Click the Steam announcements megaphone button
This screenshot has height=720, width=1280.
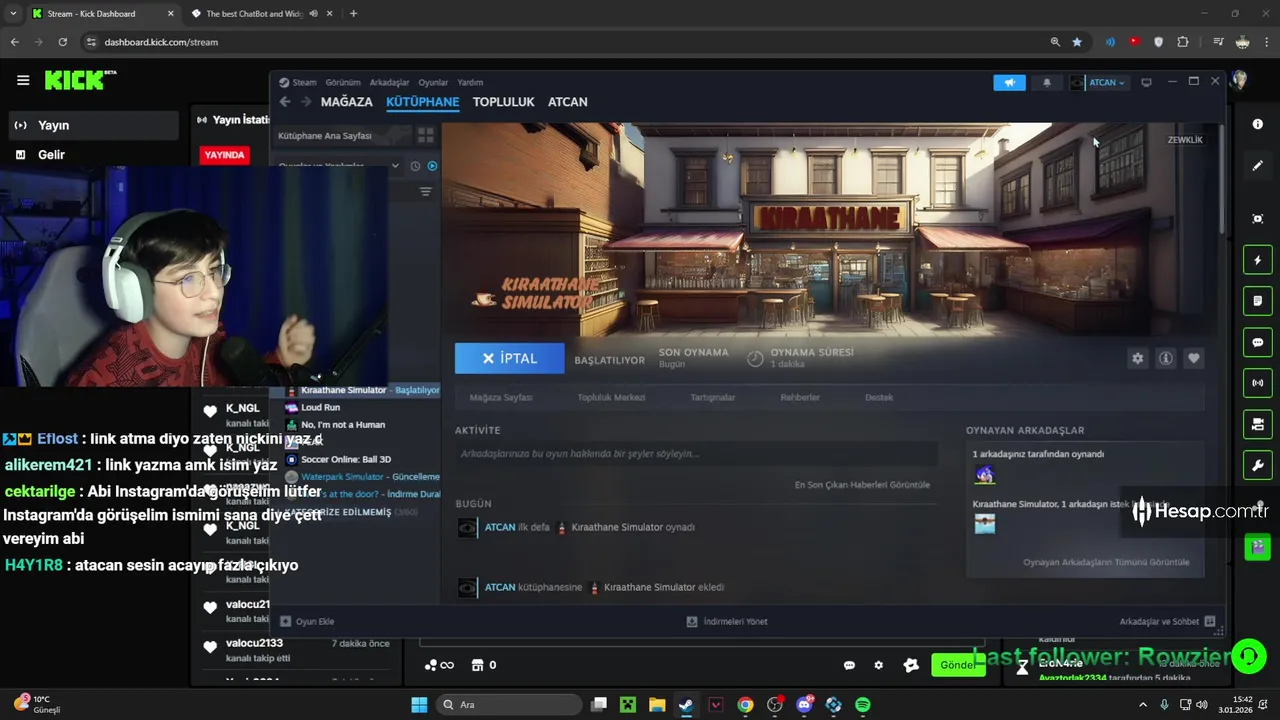(x=1009, y=83)
